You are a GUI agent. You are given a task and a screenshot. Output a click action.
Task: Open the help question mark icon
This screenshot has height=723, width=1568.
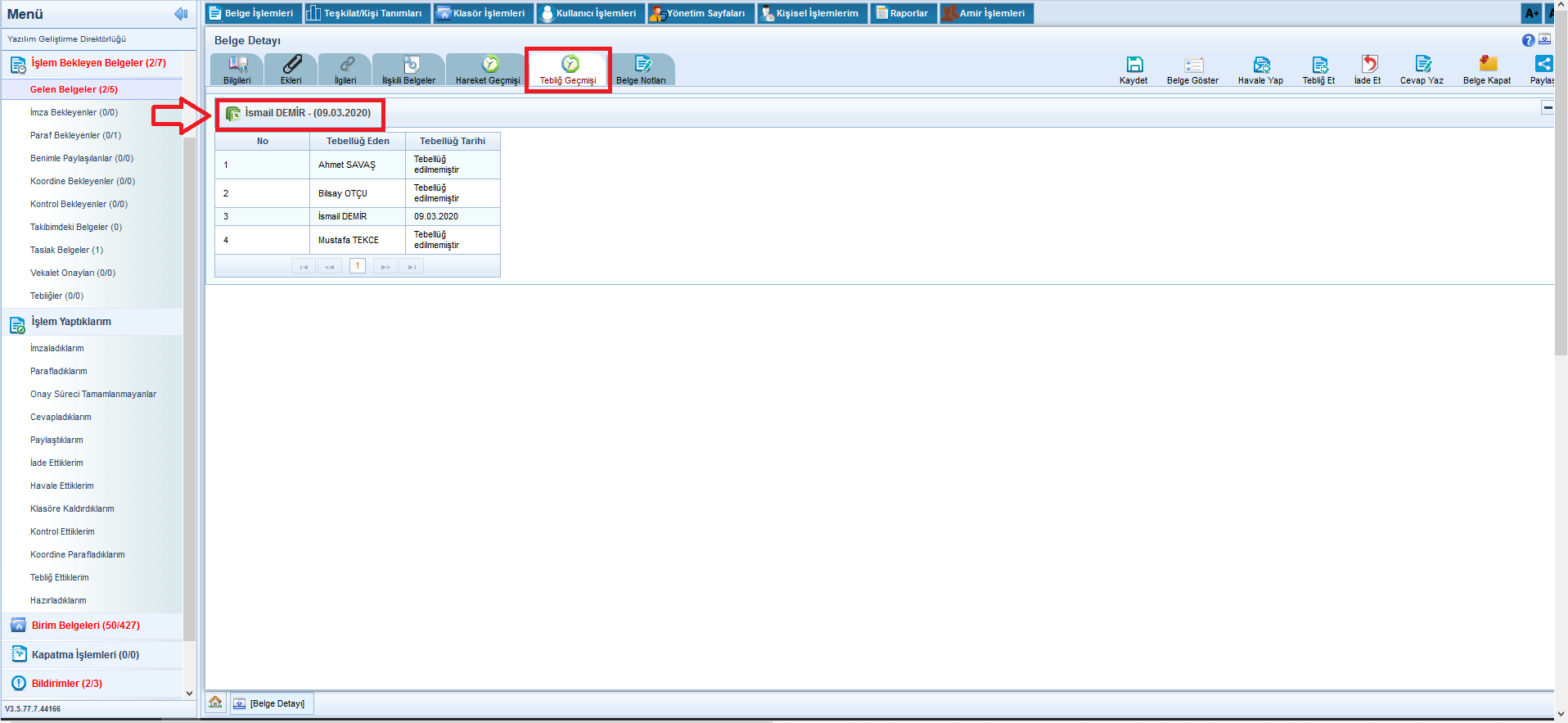[x=1528, y=40]
